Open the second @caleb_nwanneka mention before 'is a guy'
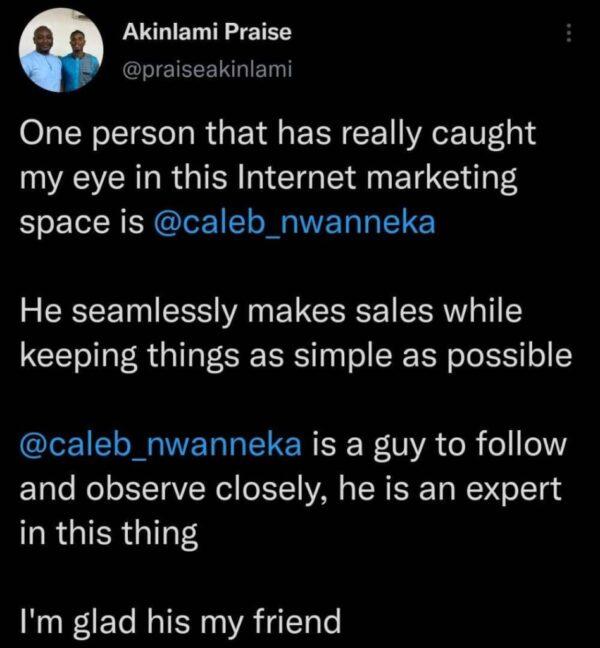The width and height of the screenshot is (600, 648). [x=161, y=444]
